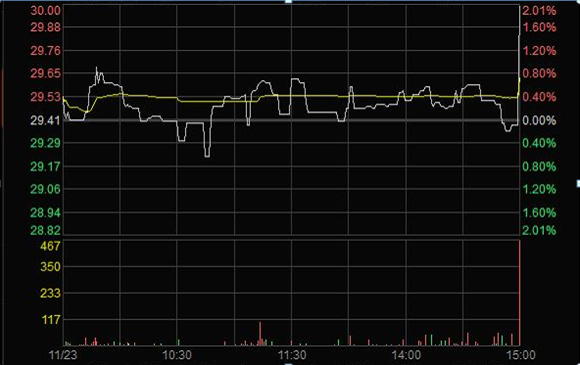Click the red 2.01% top percentage label
Image resolution: width=580 pixels, height=365 pixels.
click(x=539, y=10)
